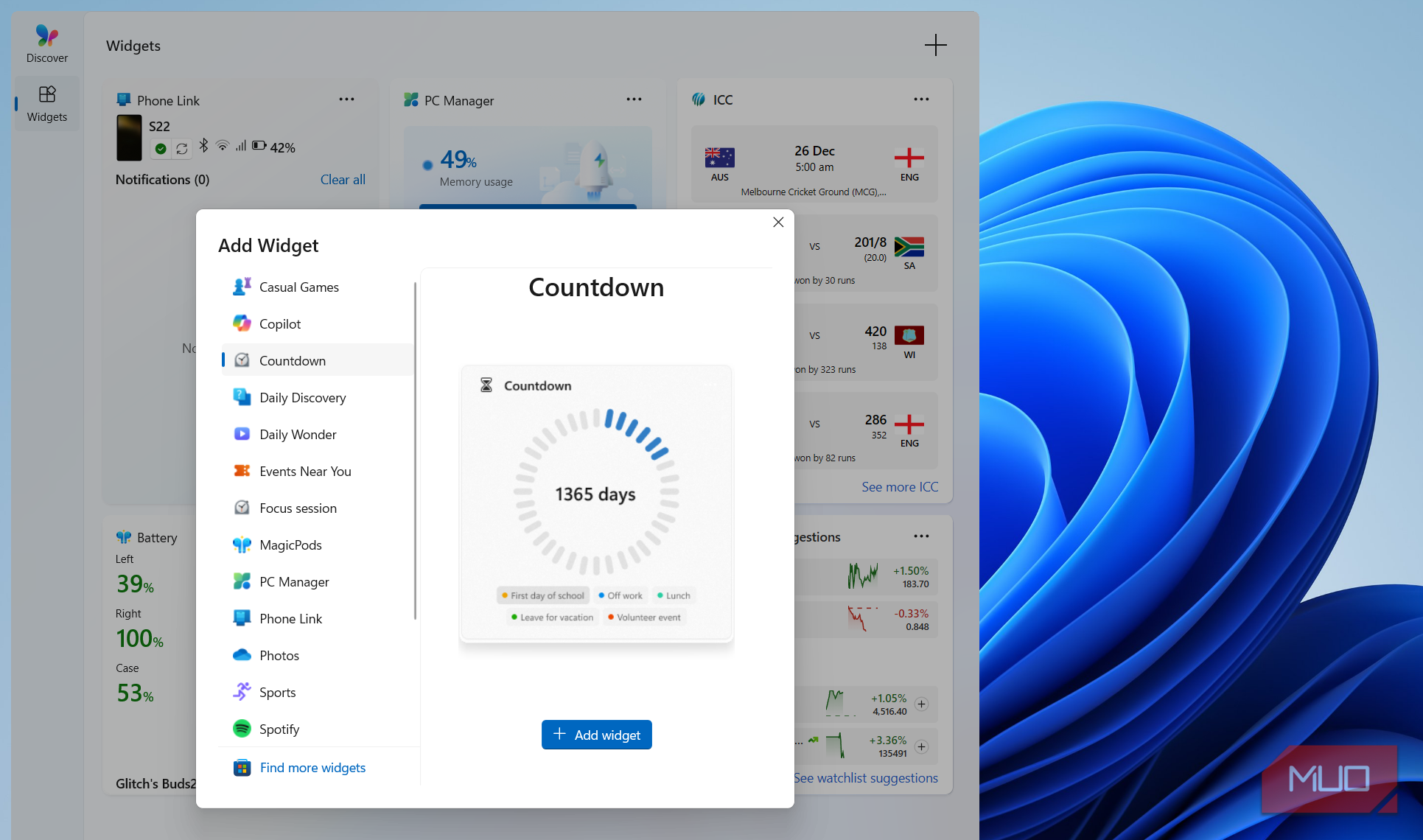The image size is (1423, 840).
Task: Open the WI 420 match result
Action: (866, 342)
